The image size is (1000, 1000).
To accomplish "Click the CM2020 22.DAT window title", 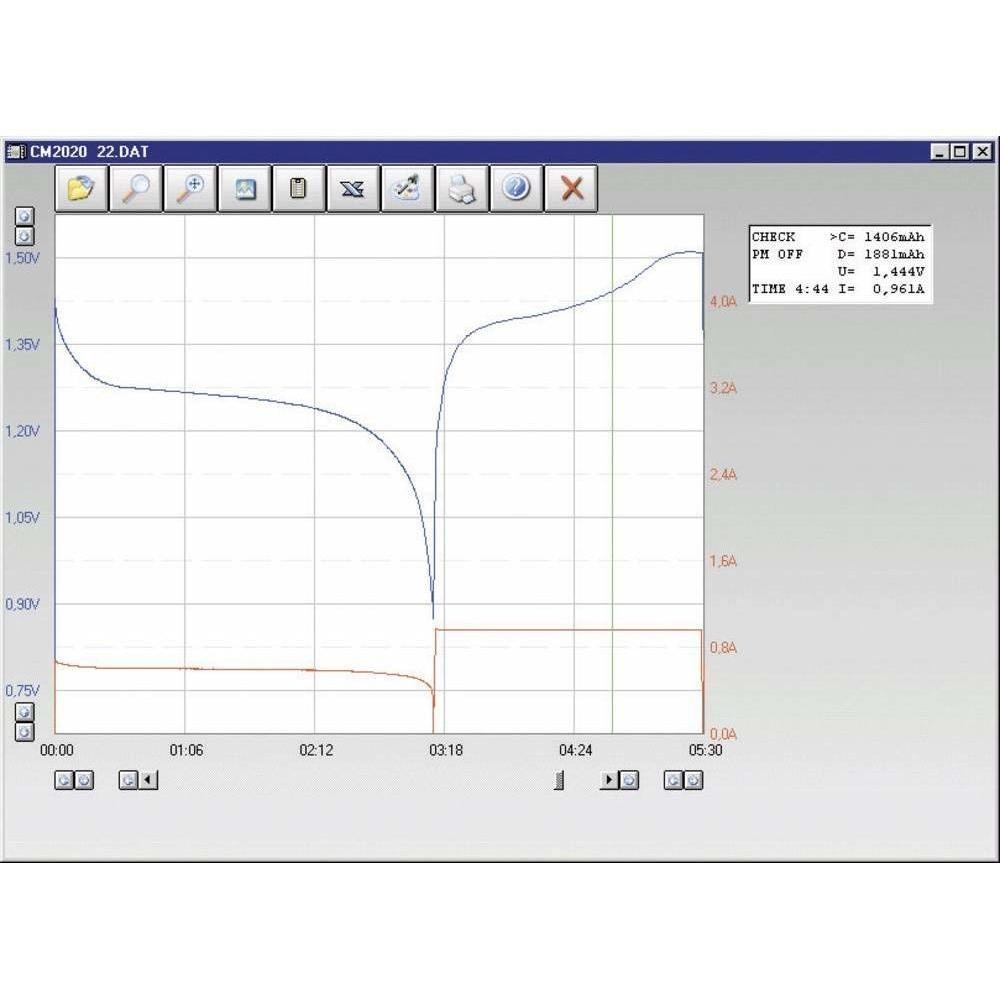I will click(x=89, y=152).
